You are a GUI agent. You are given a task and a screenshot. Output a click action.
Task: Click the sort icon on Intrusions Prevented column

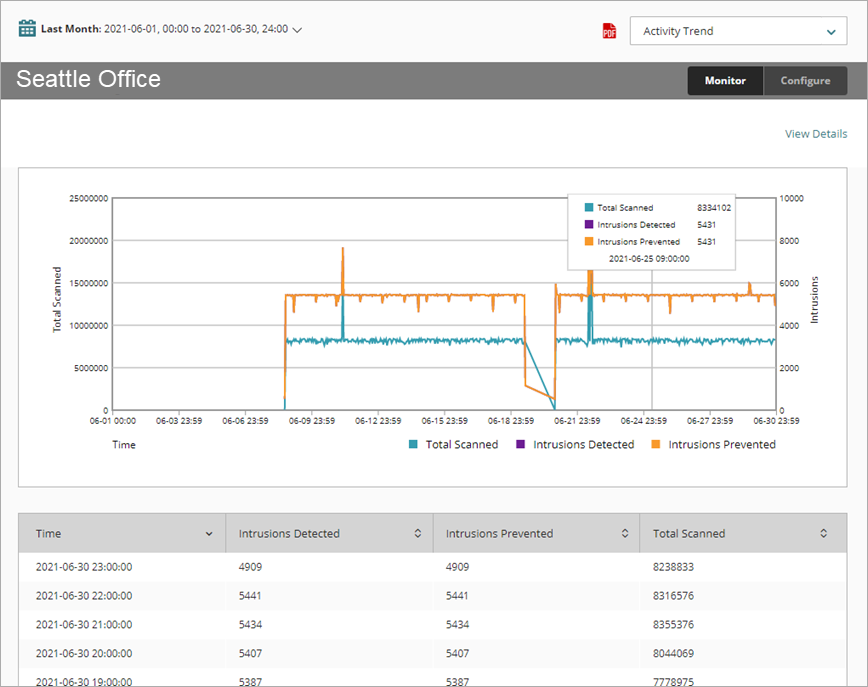pos(626,533)
